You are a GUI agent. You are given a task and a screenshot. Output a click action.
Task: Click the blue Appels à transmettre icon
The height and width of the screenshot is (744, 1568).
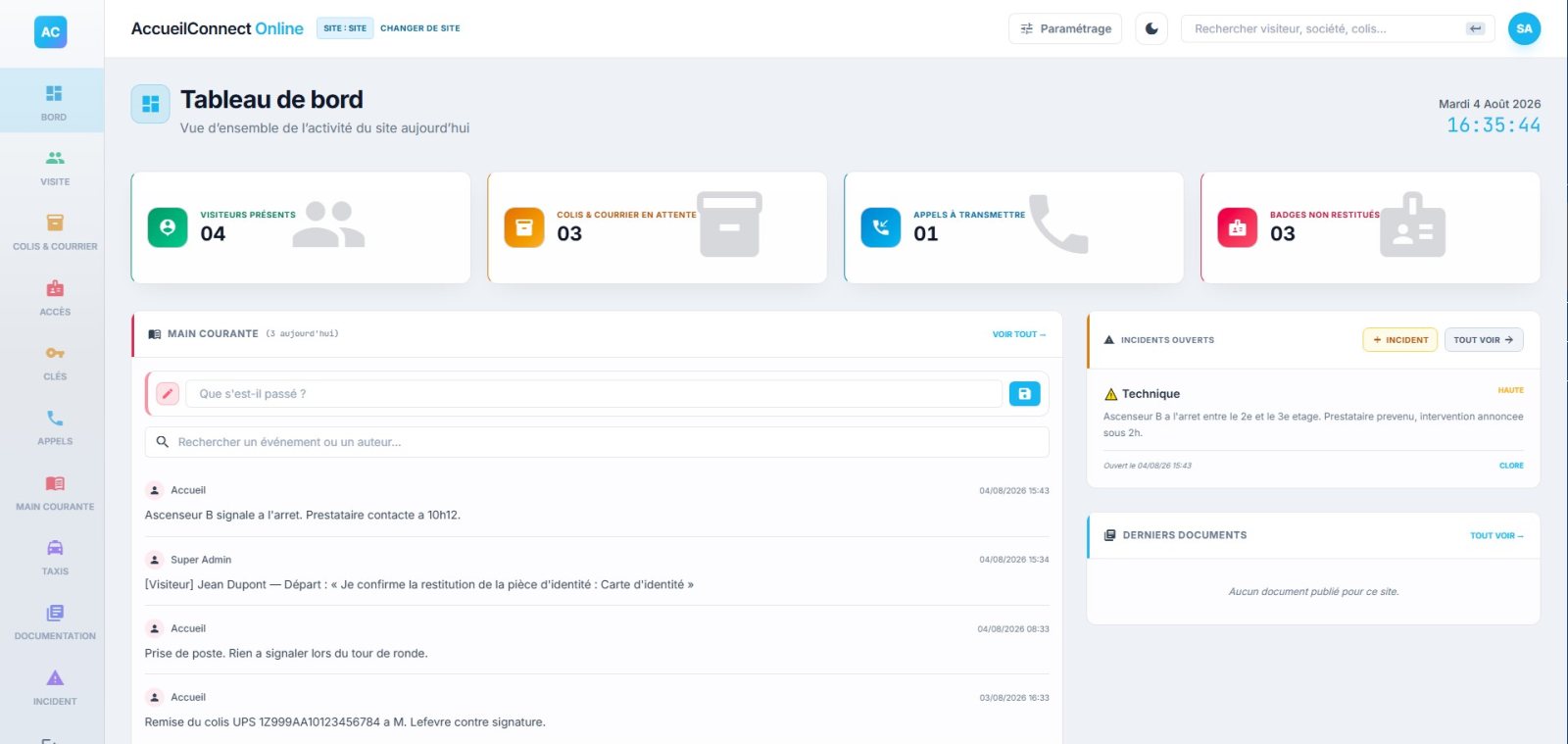click(x=881, y=227)
